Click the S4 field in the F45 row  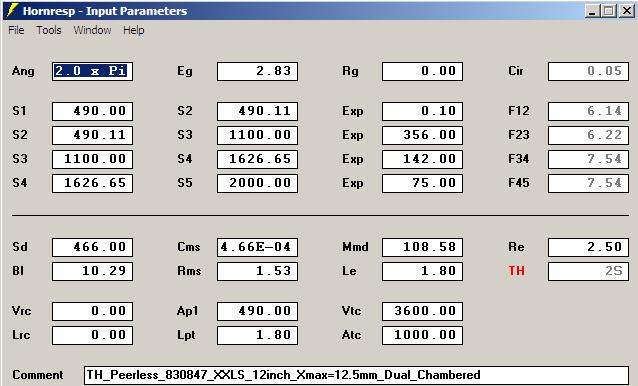(x=92, y=183)
